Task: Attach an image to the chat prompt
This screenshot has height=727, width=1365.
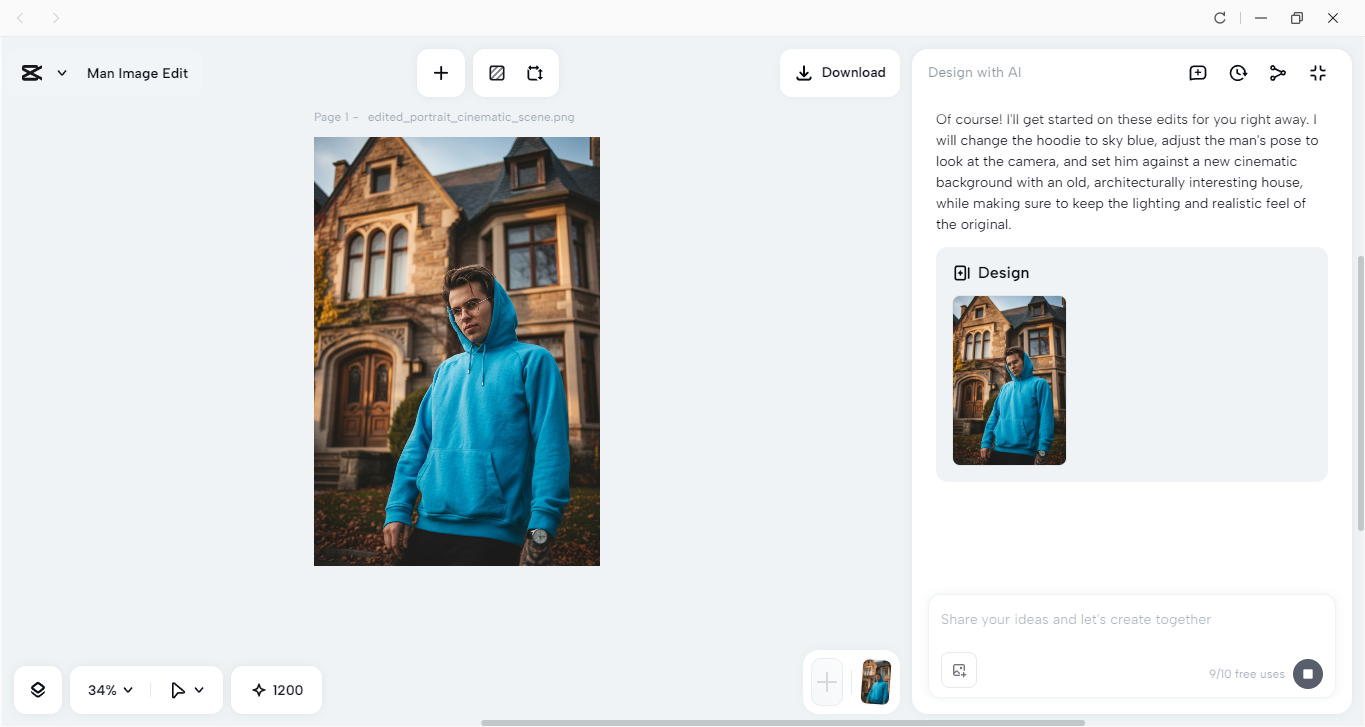Action: (958, 669)
